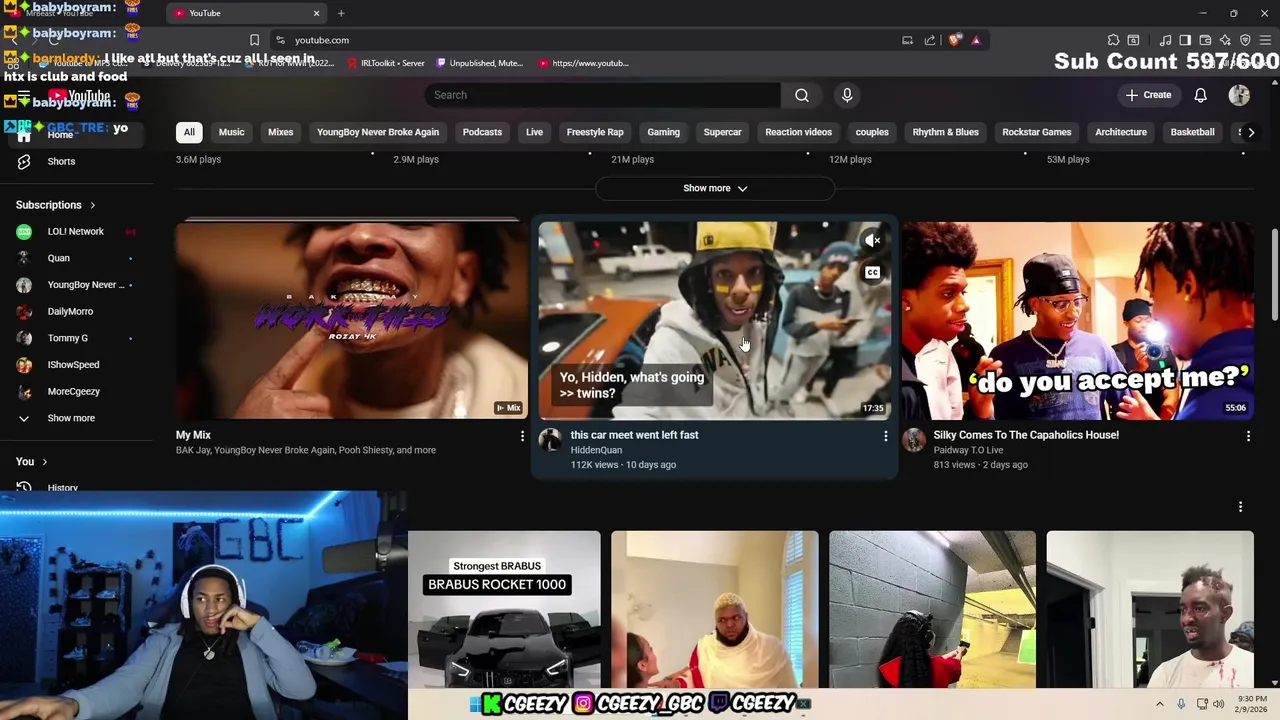Open Brave Shields icon in address bar

pyautogui.click(x=955, y=40)
